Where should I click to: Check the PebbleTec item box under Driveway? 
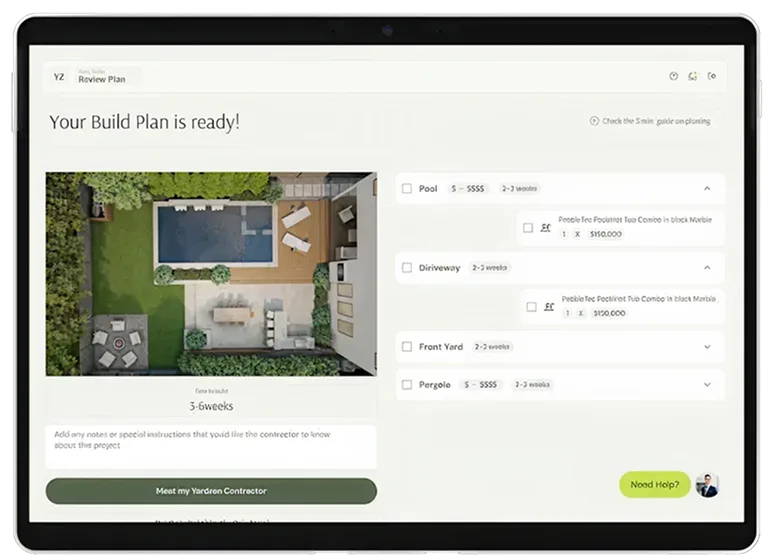pyautogui.click(x=531, y=307)
